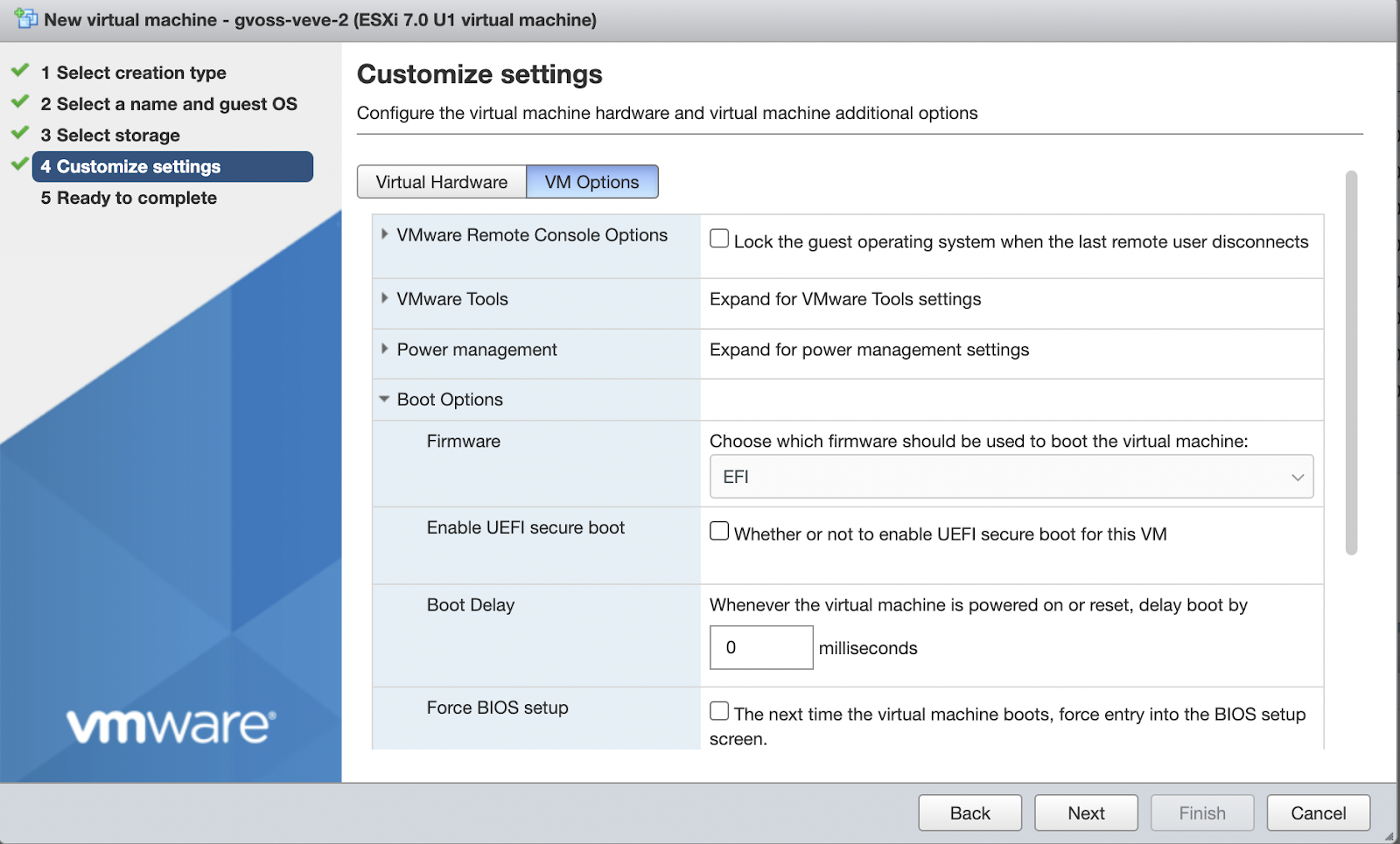Image resolution: width=1400 pixels, height=844 pixels.
Task: Expand Power management settings
Action: [385, 350]
